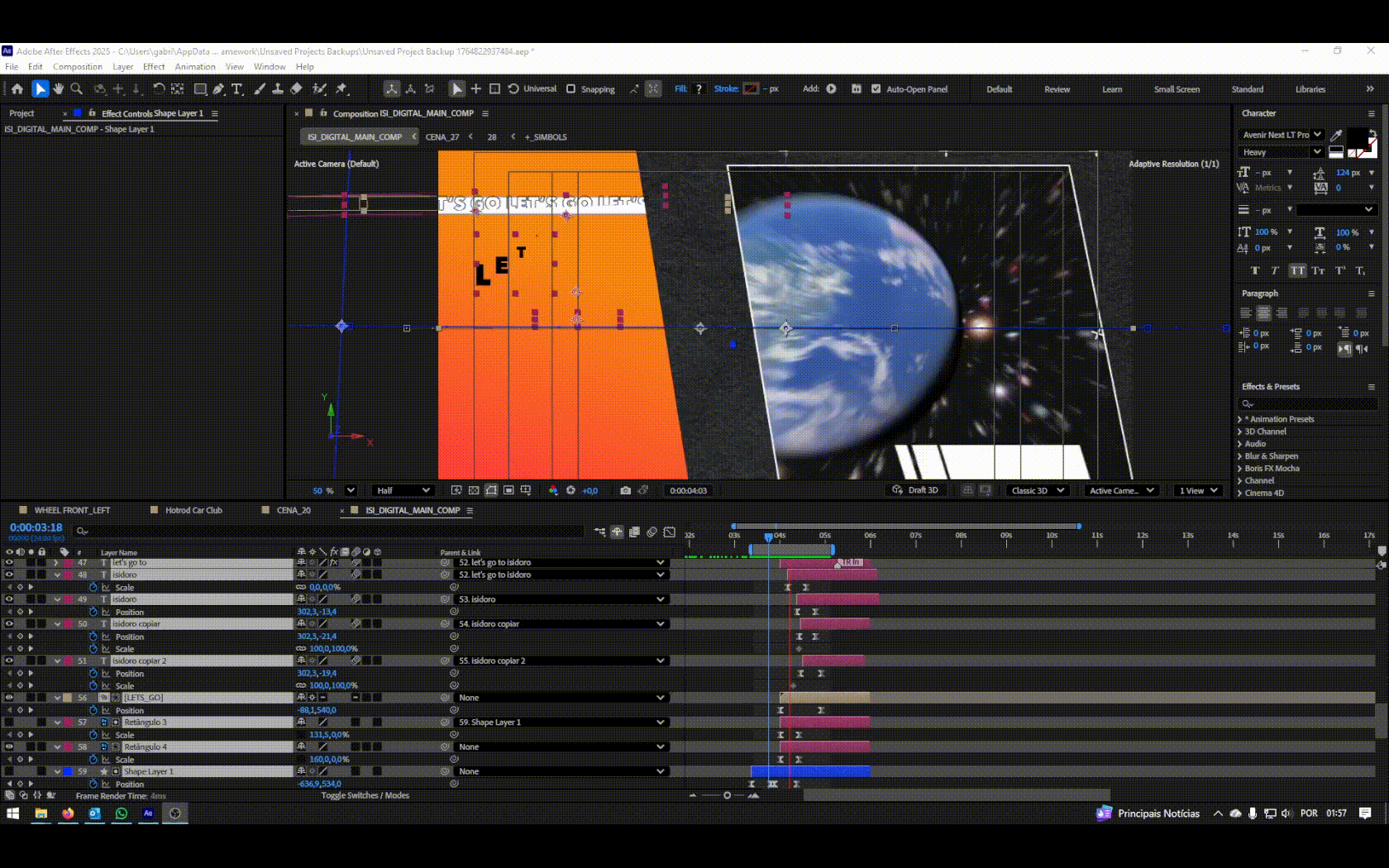
Task: Open the Composition menu
Action: coord(78,67)
